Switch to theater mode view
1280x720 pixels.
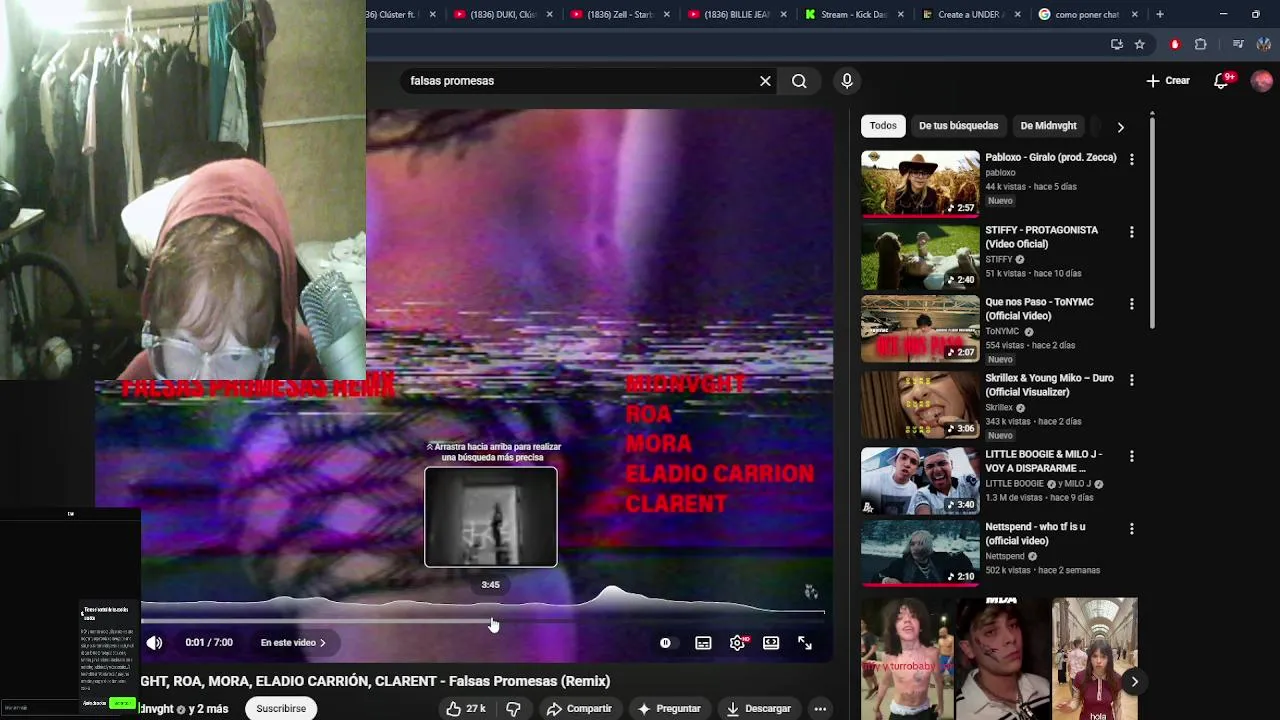tap(771, 643)
